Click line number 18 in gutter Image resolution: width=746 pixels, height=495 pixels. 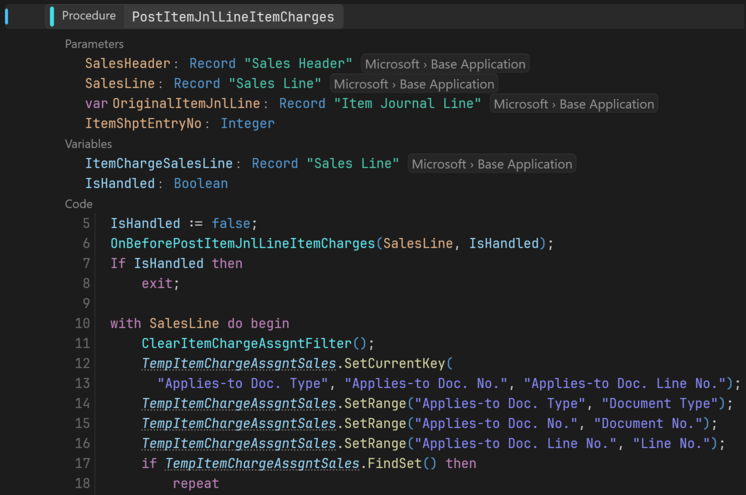click(82, 484)
